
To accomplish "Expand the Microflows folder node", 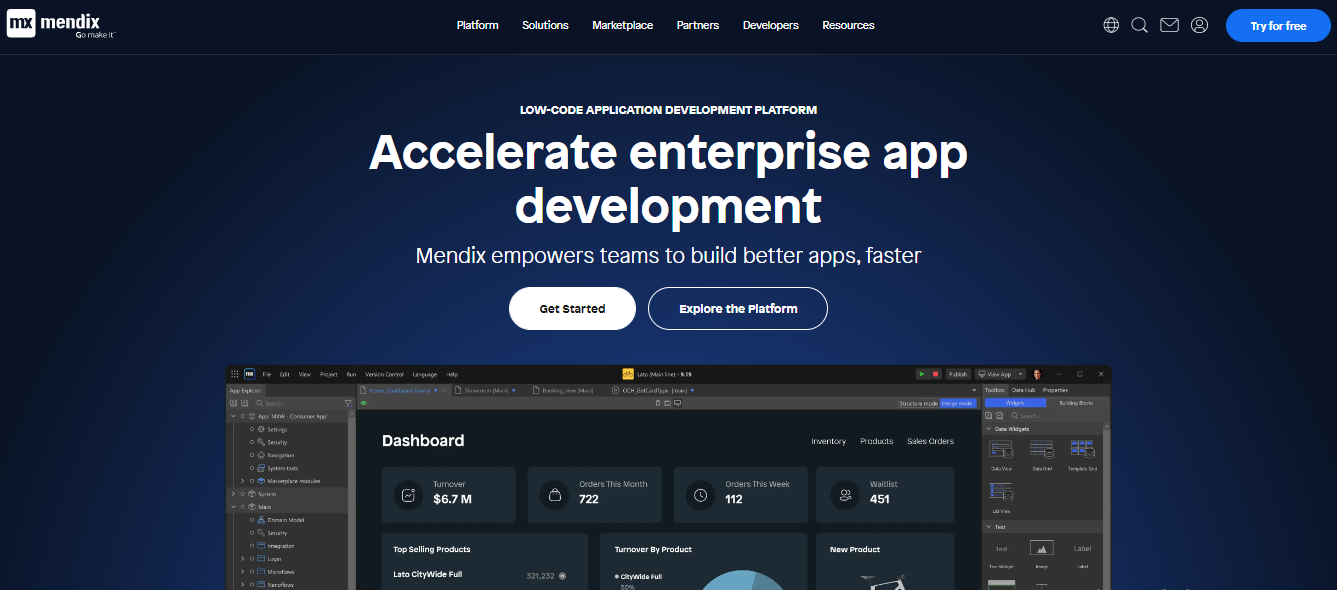I will pyautogui.click(x=242, y=572).
